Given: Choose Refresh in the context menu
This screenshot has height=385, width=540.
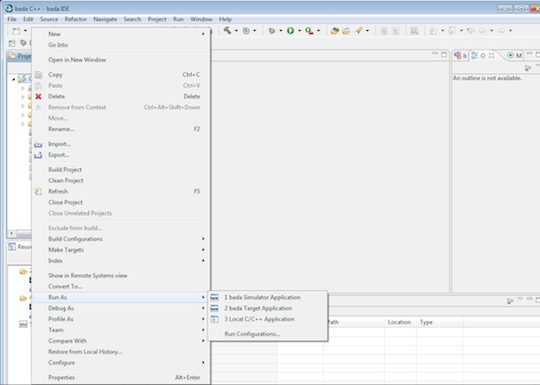Looking at the screenshot, I should tap(121, 191).
